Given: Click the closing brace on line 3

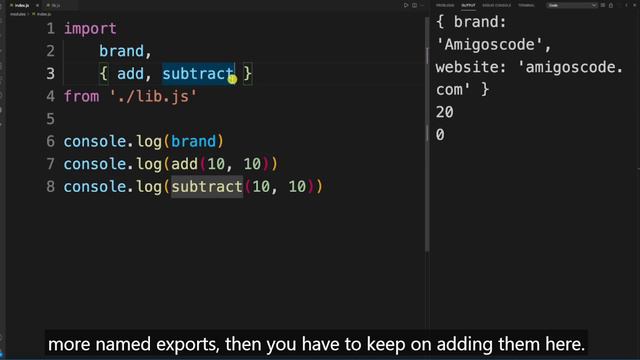Looking at the screenshot, I should [248, 73].
